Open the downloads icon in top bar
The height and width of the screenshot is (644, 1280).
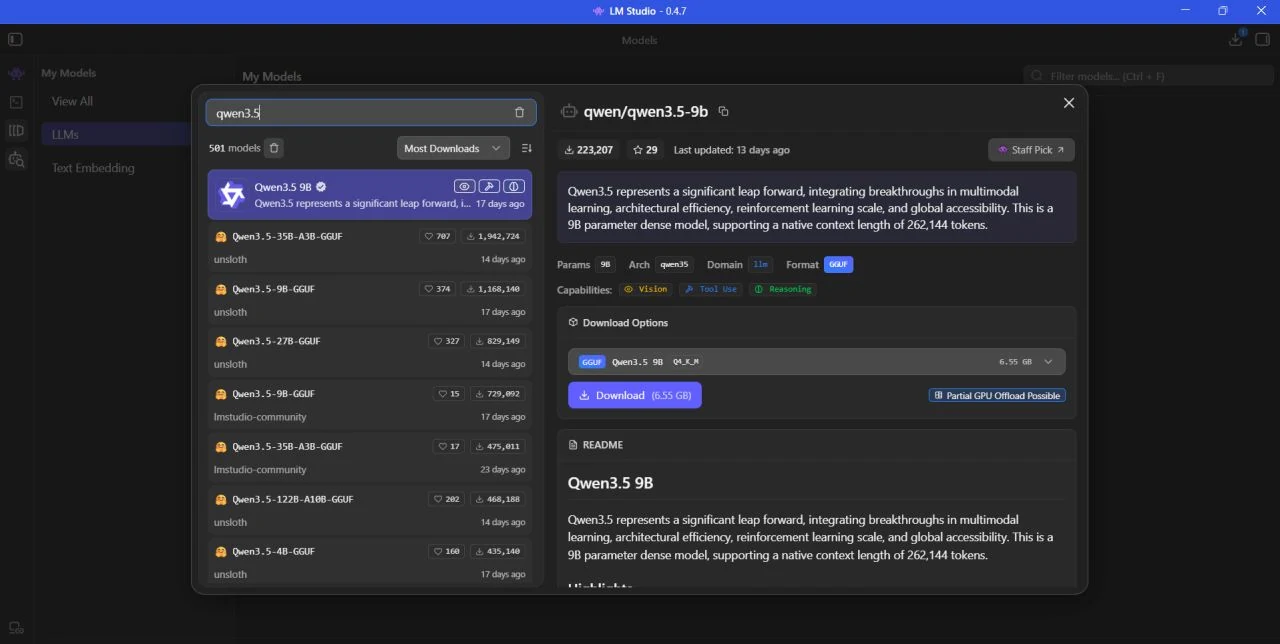pos(1236,39)
